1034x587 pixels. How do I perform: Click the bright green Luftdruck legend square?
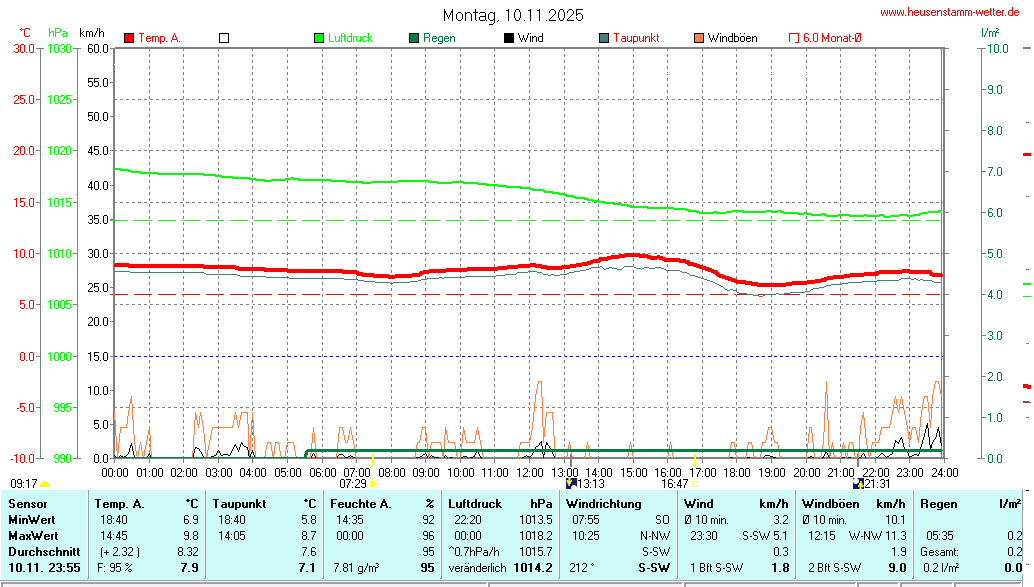[x=319, y=38]
